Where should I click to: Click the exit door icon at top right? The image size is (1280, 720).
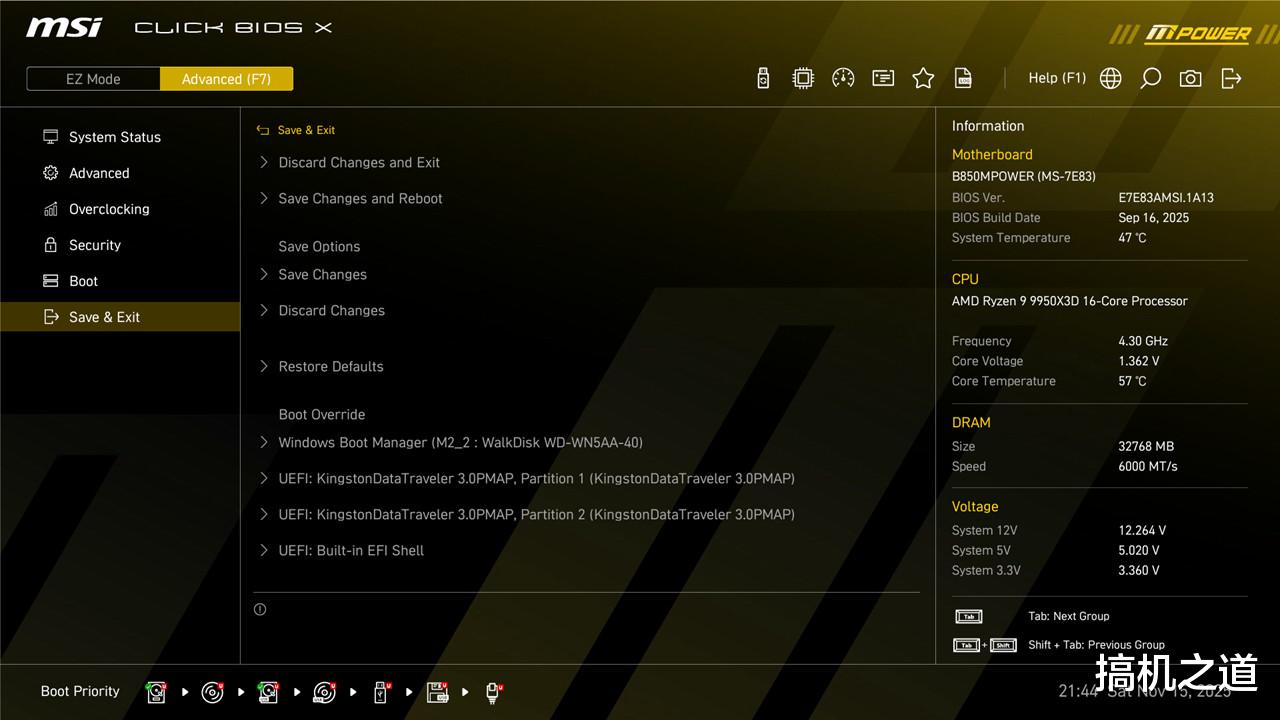tap(1231, 78)
